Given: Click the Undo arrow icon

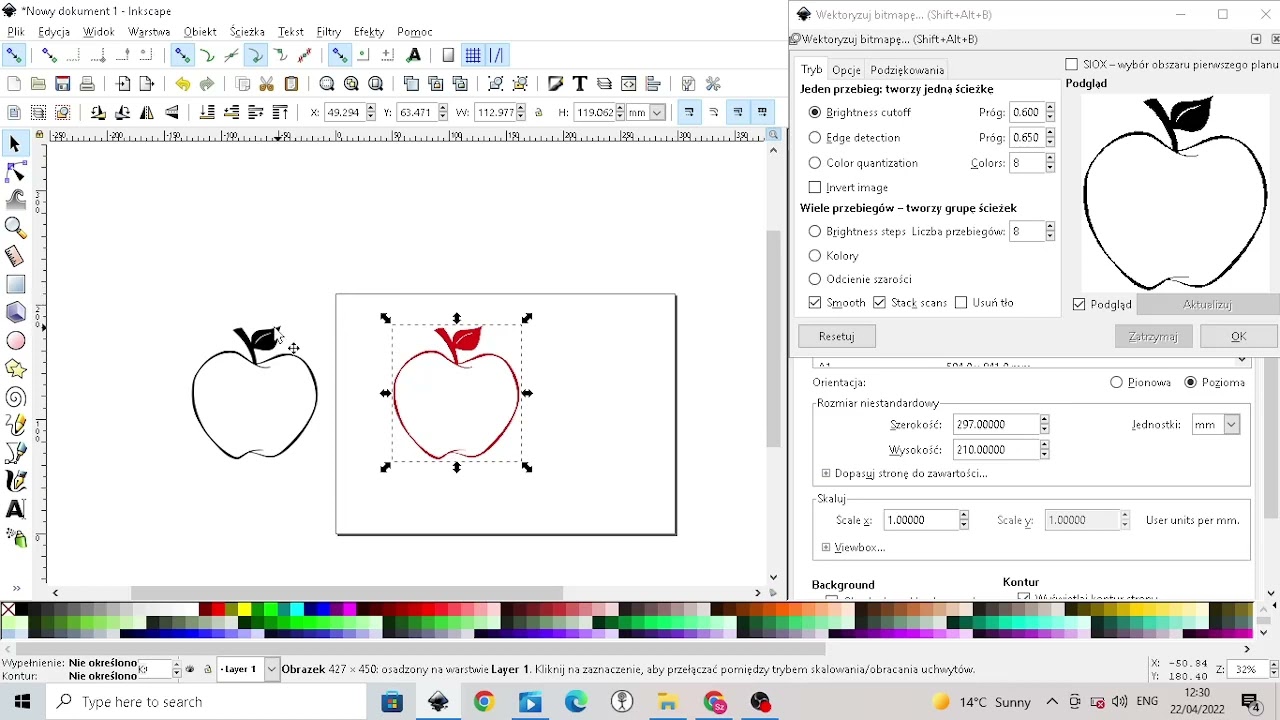Looking at the screenshot, I should pos(182,84).
